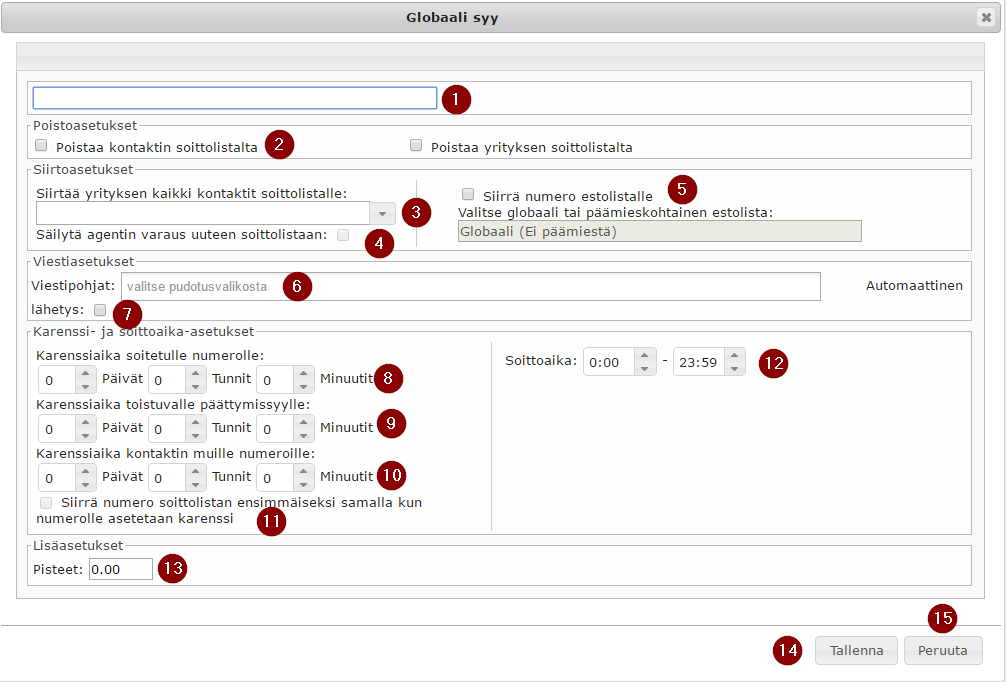This screenshot has height=682, width=1006.
Task: Click Minuutit value field for toistuvalle päättymissyylle
Action: [x=275, y=429]
